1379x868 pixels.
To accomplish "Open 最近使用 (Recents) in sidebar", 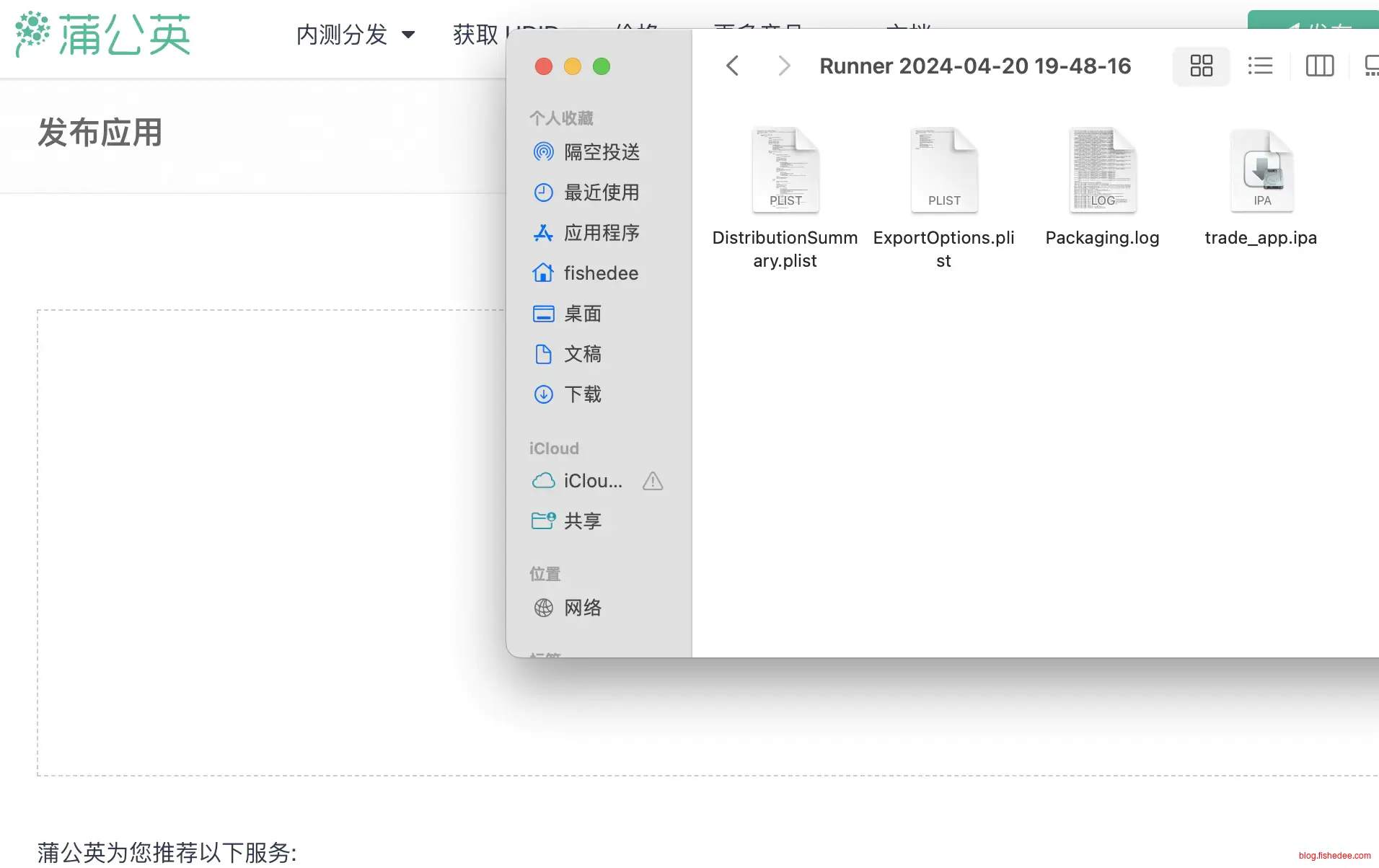I will [601, 192].
